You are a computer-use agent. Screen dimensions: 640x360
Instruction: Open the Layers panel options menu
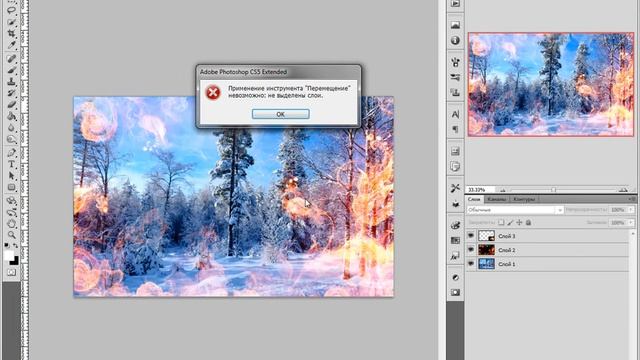pyautogui.click(x=632, y=199)
